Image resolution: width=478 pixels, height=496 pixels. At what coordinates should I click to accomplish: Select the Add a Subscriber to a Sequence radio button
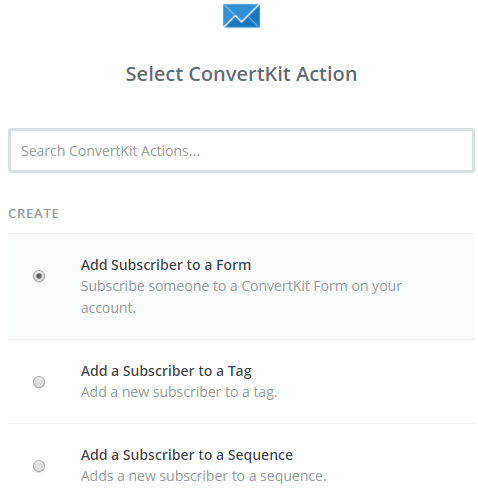(39, 466)
